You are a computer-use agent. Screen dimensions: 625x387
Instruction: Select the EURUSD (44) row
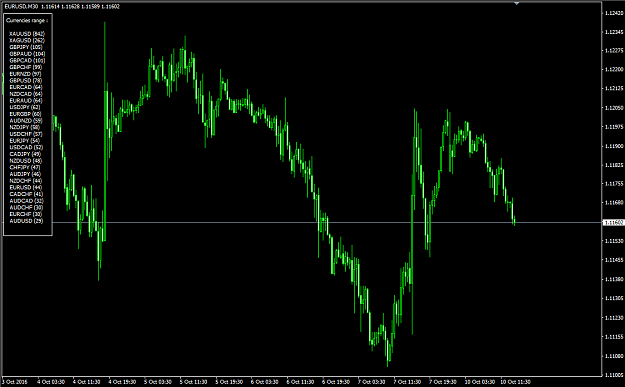(x=26, y=188)
